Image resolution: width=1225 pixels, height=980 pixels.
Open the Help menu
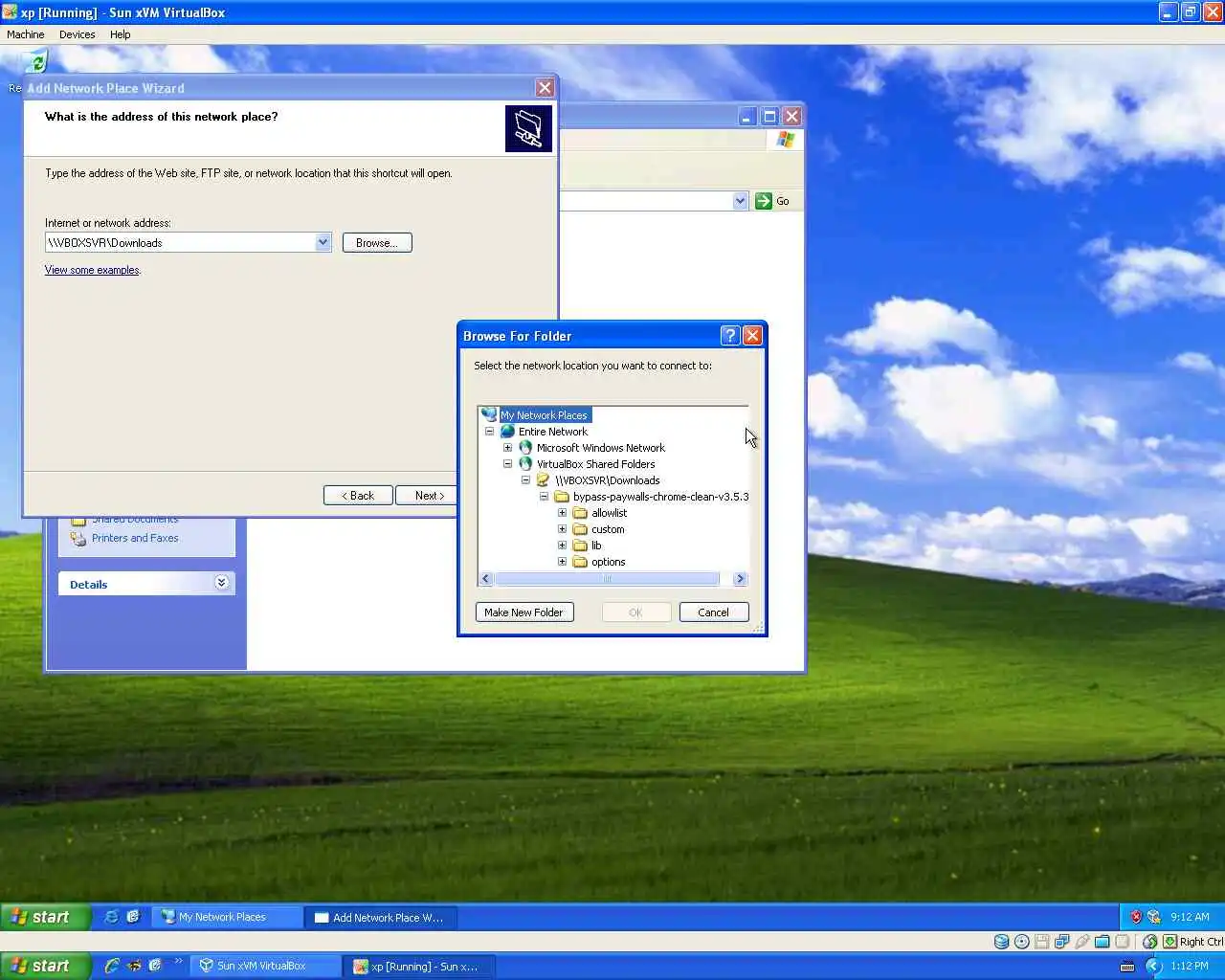[x=120, y=34]
